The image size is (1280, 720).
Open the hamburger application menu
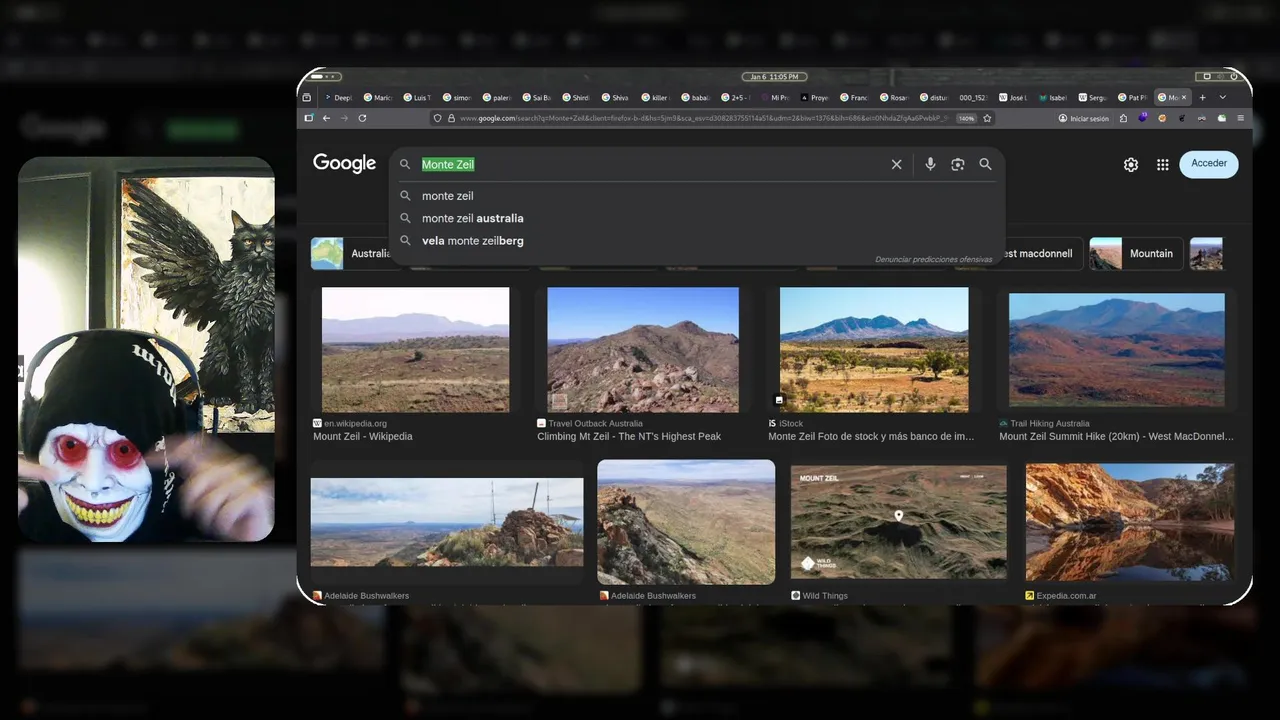point(1241,118)
